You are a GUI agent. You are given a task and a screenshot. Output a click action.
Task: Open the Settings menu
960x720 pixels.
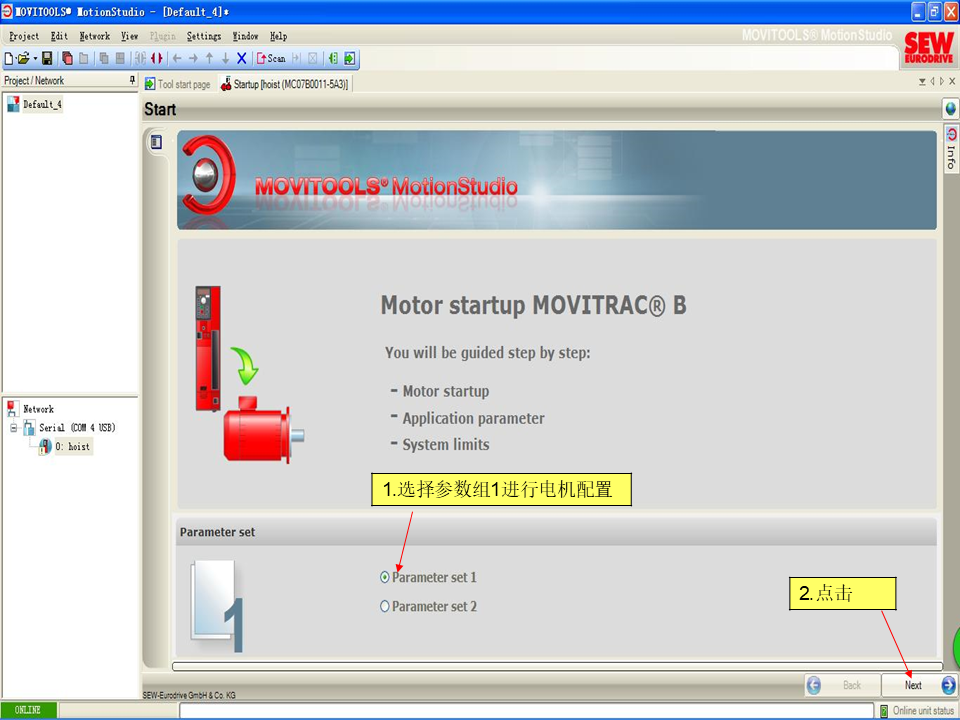click(x=203, y=36)
